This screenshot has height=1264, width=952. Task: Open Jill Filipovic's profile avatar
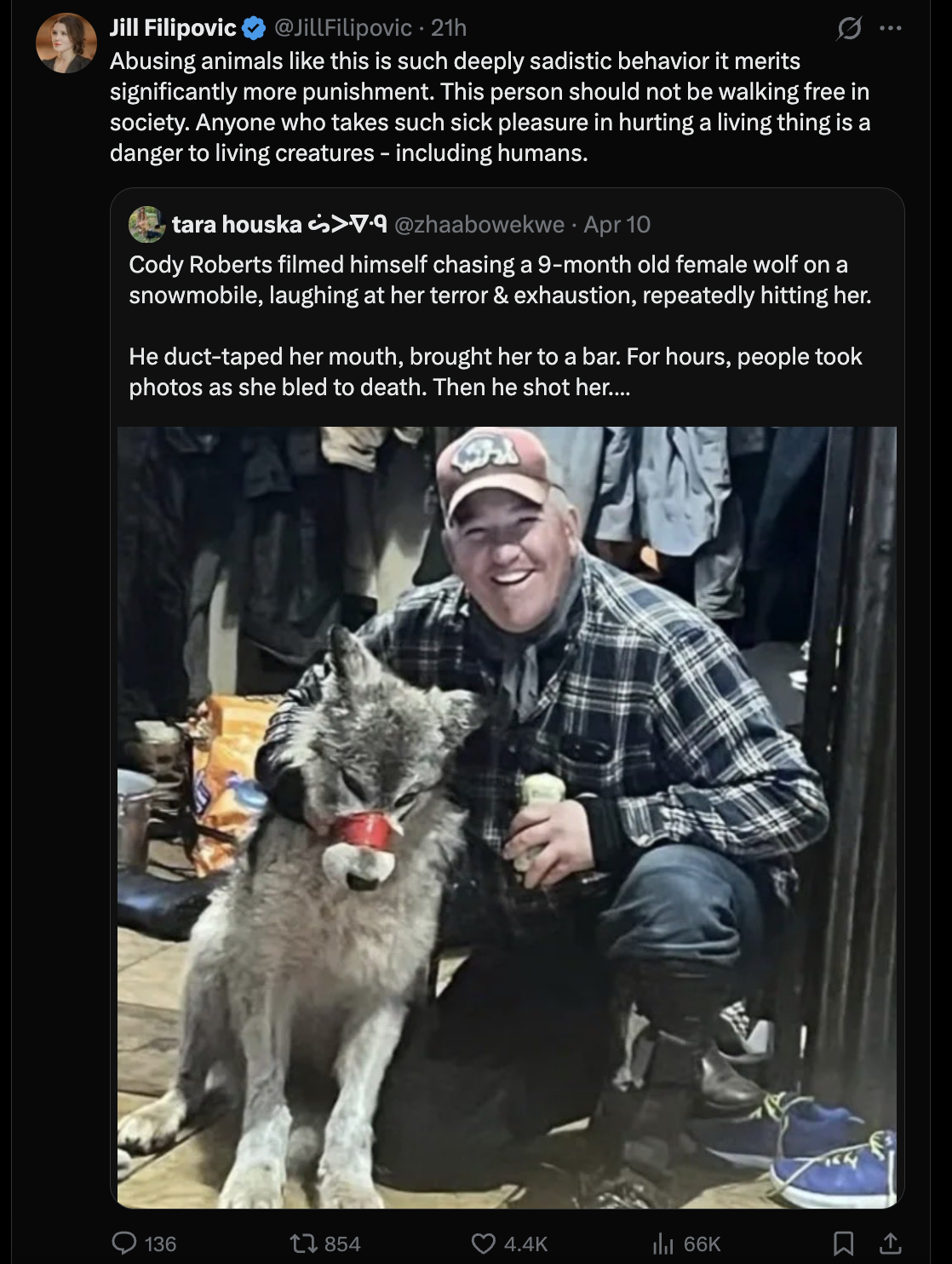[66, 43]
